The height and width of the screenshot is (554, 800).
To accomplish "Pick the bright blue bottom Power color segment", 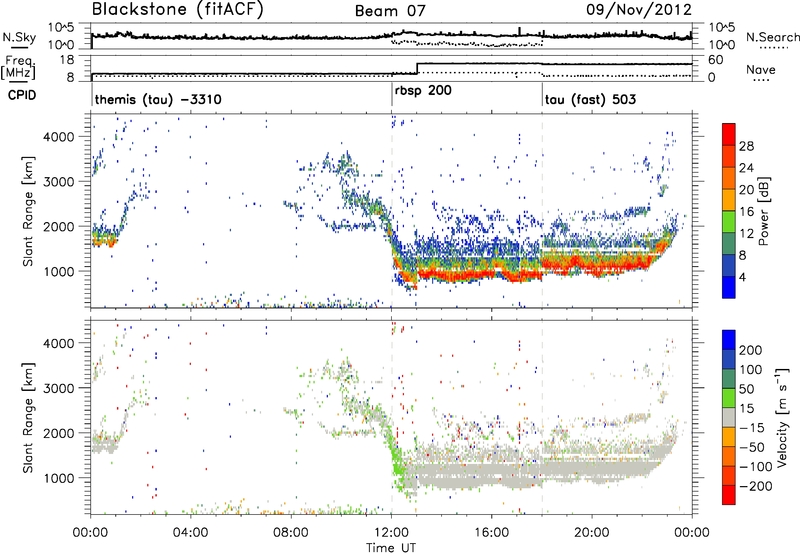I will (729, 287).
